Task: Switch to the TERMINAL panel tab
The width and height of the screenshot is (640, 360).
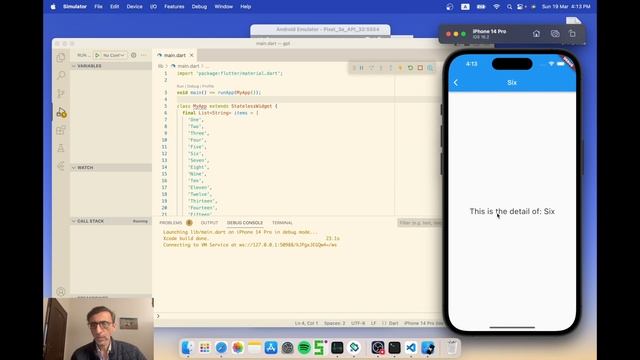Action: click(282, 223)
